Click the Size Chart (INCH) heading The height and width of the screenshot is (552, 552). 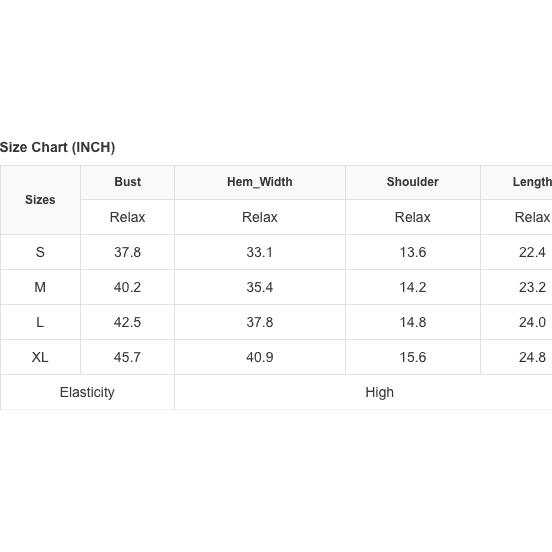[x=57, y=147]
